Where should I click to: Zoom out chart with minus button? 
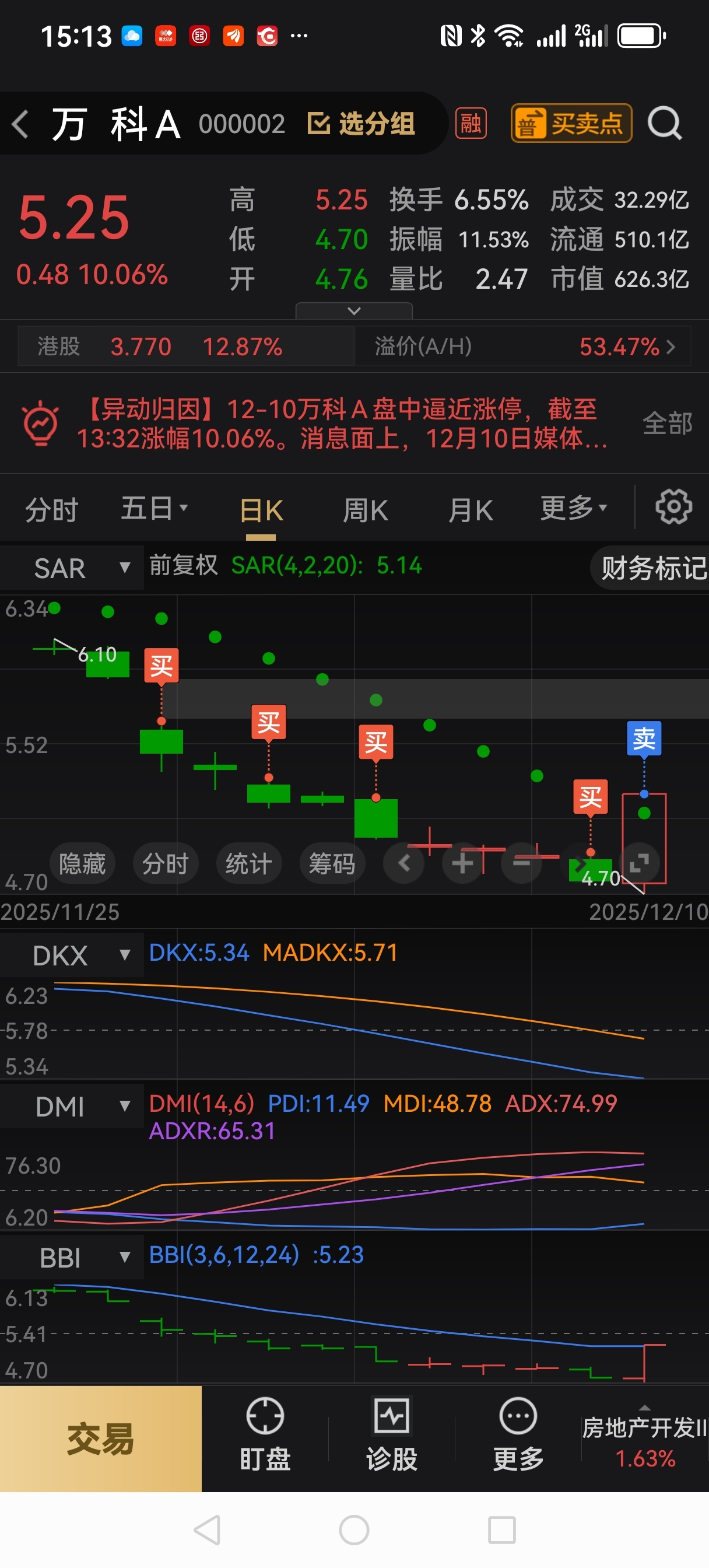click(x=522, y=863)
